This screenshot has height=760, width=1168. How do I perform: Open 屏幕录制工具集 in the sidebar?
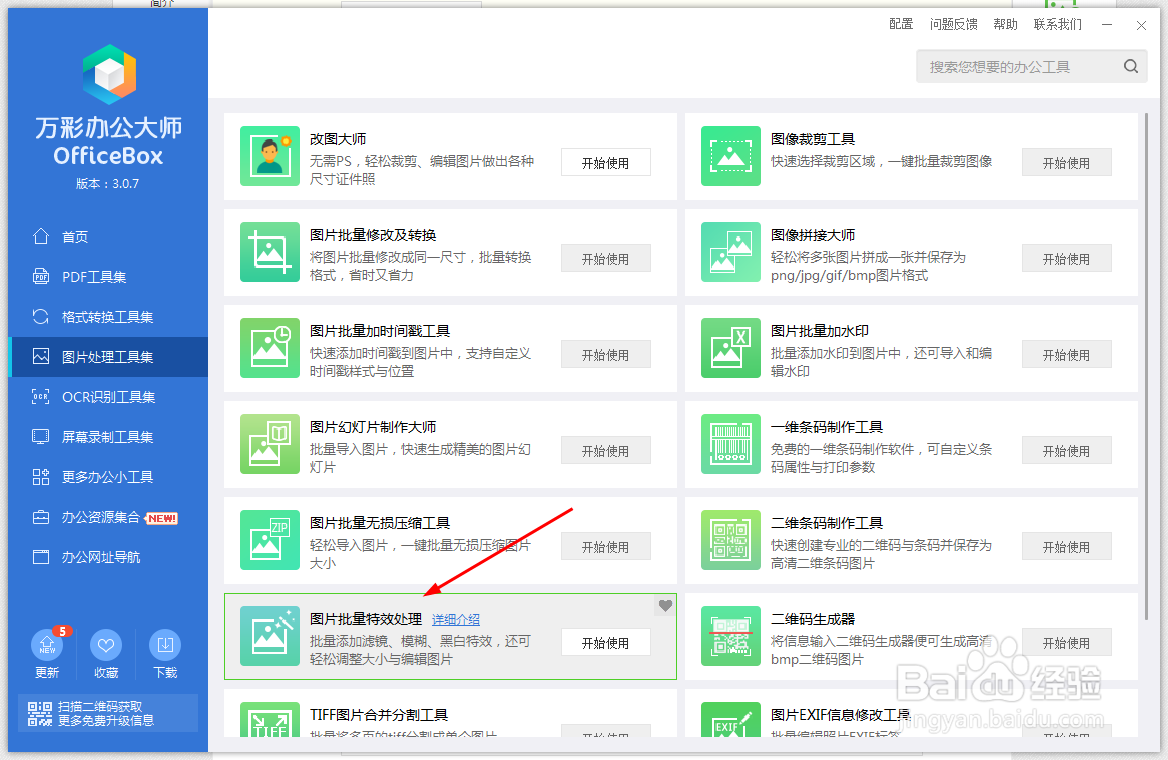click(108, 437)
